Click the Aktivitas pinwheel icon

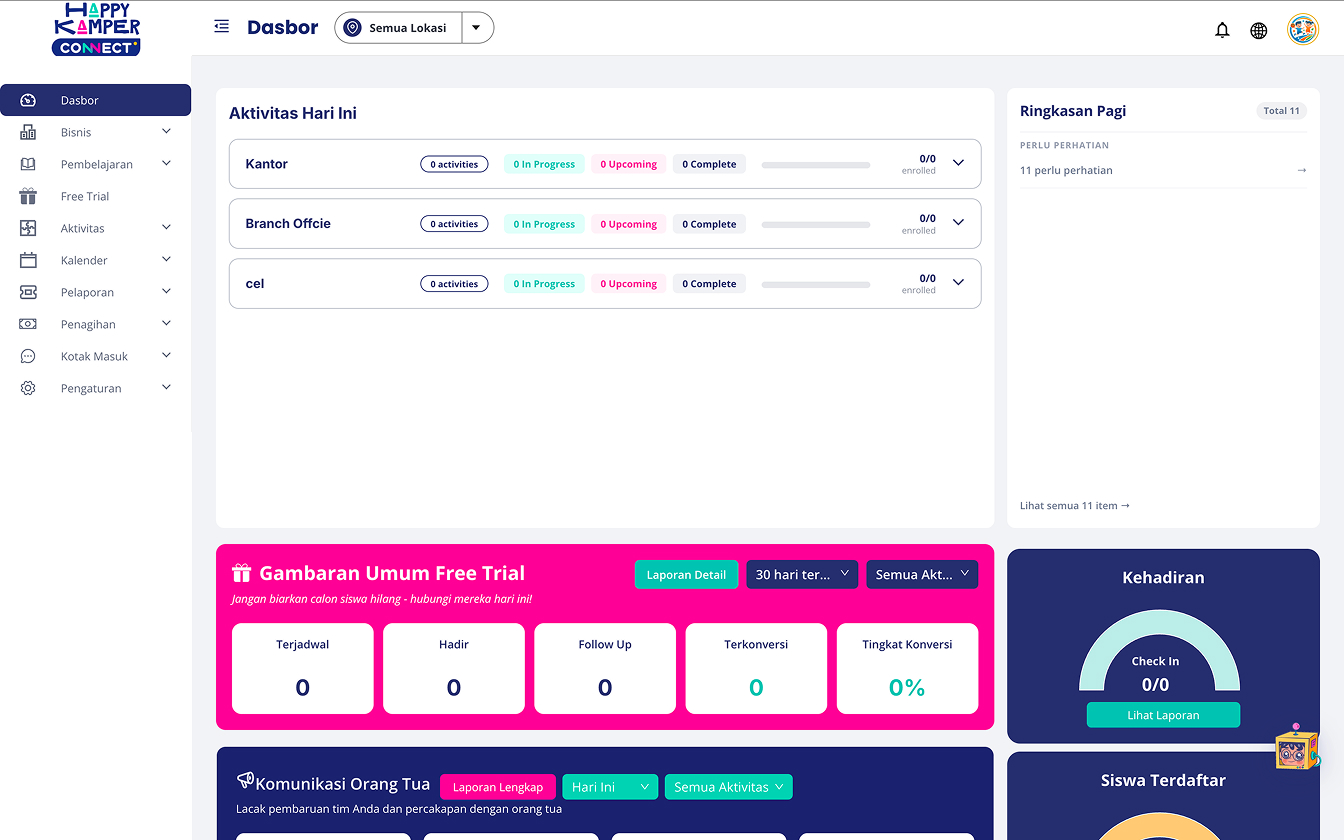28,228
